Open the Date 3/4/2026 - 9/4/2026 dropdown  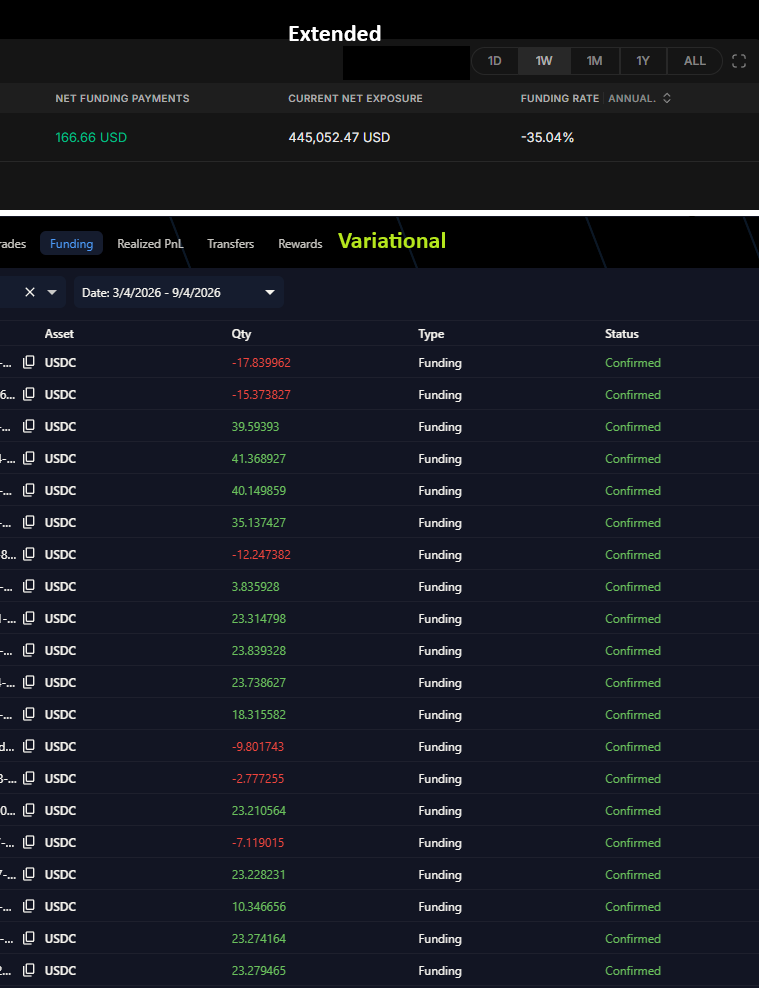179,292
